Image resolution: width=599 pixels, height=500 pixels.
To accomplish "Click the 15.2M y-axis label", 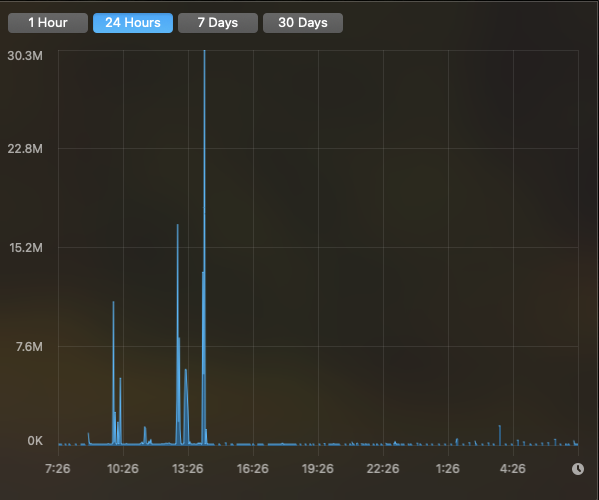I will [26, 248].
